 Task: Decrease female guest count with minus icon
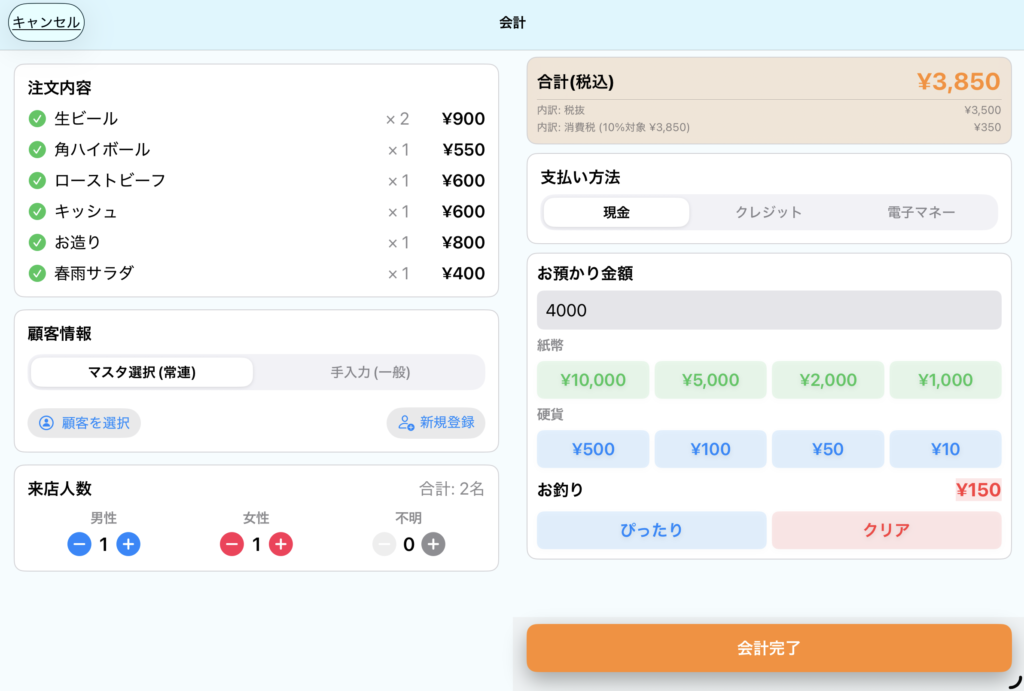point(232,544)
